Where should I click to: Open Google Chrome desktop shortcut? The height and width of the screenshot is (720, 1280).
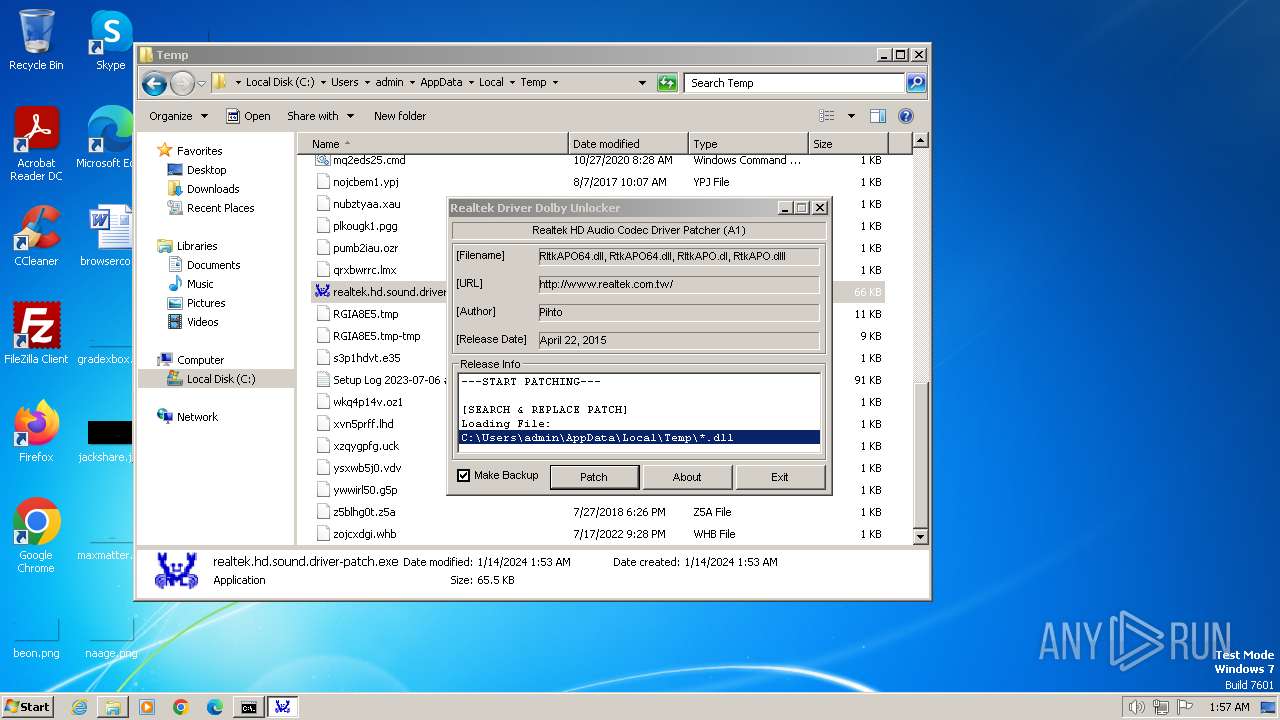tap(36, 536)
